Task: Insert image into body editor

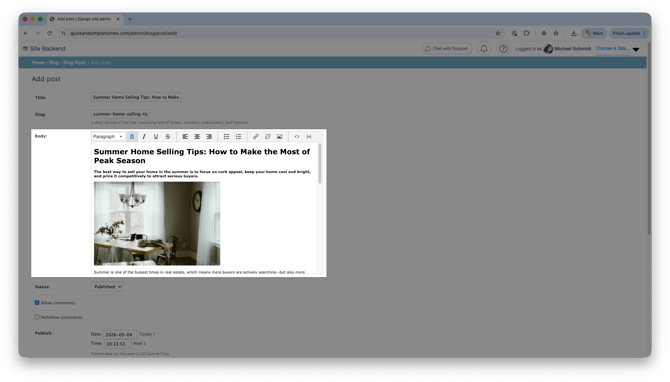Action: [x=279, y=137]
